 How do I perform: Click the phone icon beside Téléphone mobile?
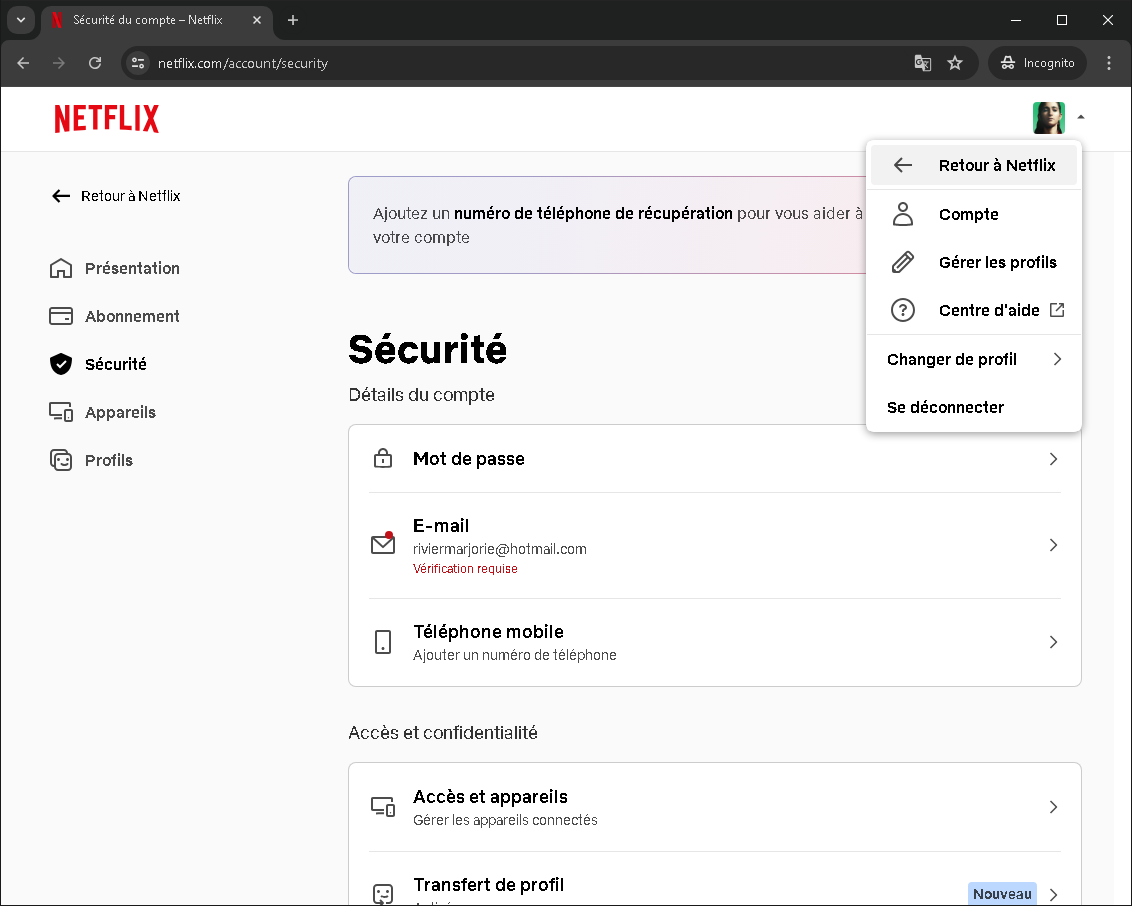tap(383, 642)
